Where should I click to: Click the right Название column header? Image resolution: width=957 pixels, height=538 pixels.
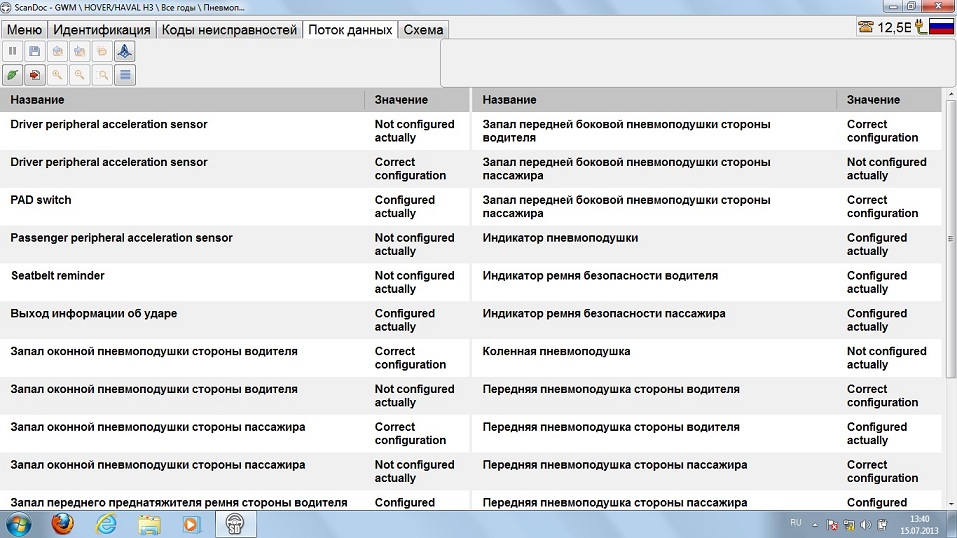[654, 100]
